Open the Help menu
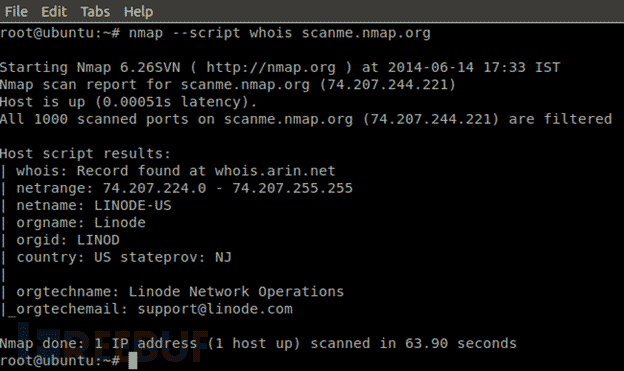The image size is (624, 371). pos(138,12)
